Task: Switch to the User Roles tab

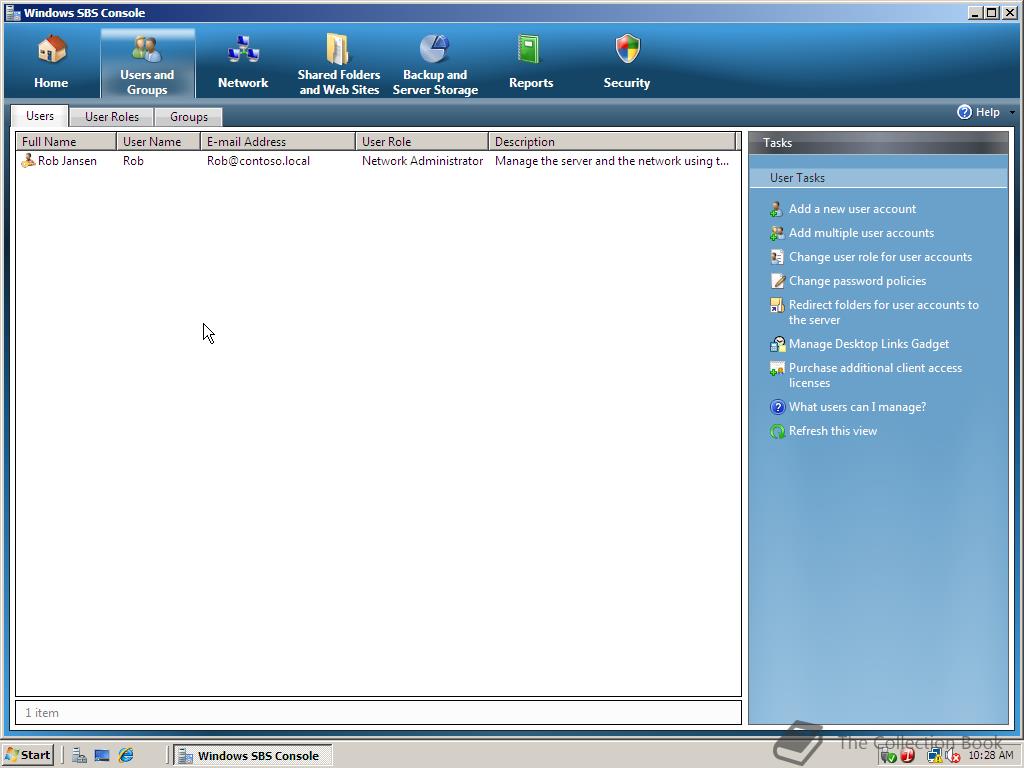Action: coord(112,116)
